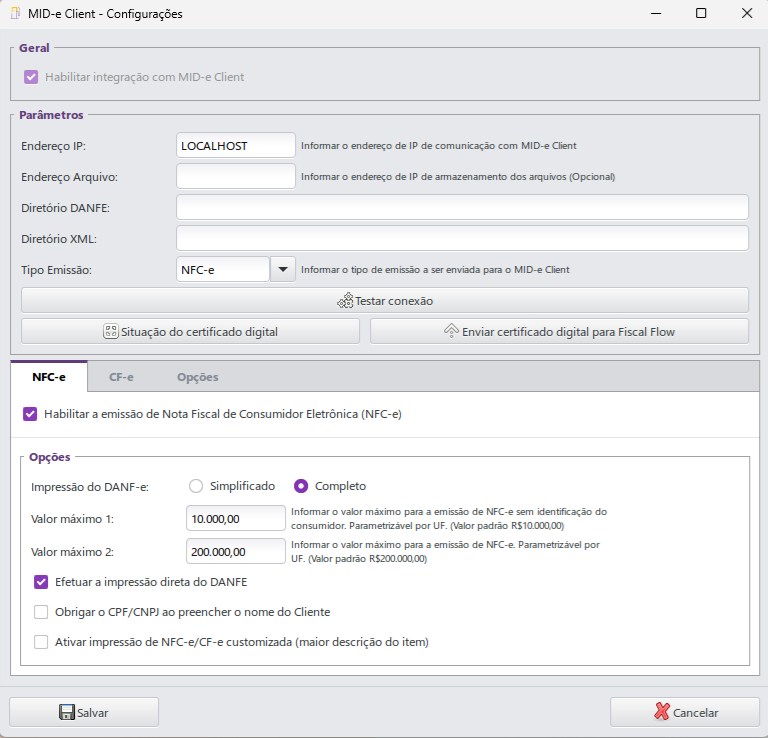Click the 'Endereço IP:' label
The width and height of the screenshot is (768, 738).
pos(53,146)
